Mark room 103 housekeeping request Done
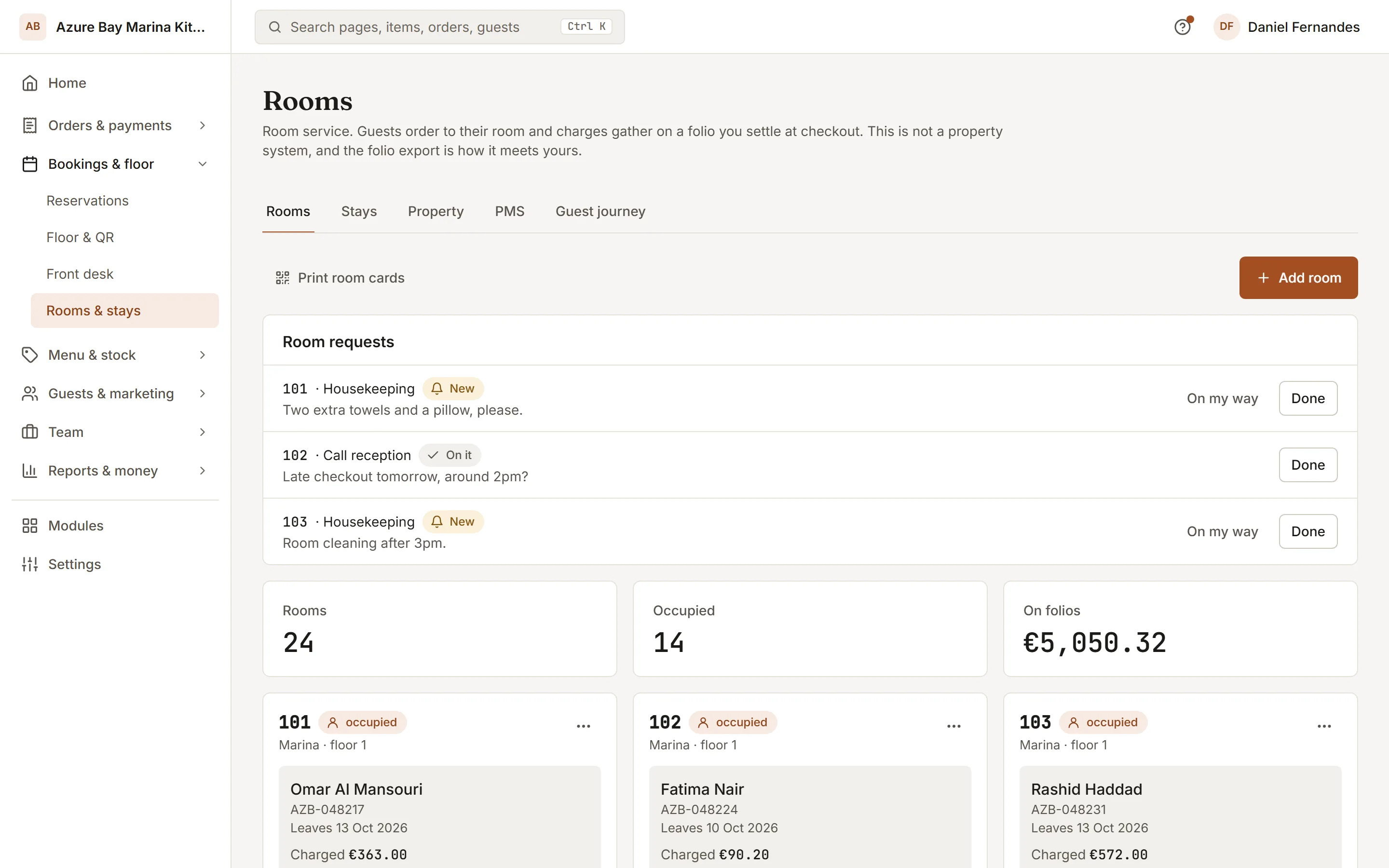Viewport: 1389px width, 868px height. click(1308, 531)
